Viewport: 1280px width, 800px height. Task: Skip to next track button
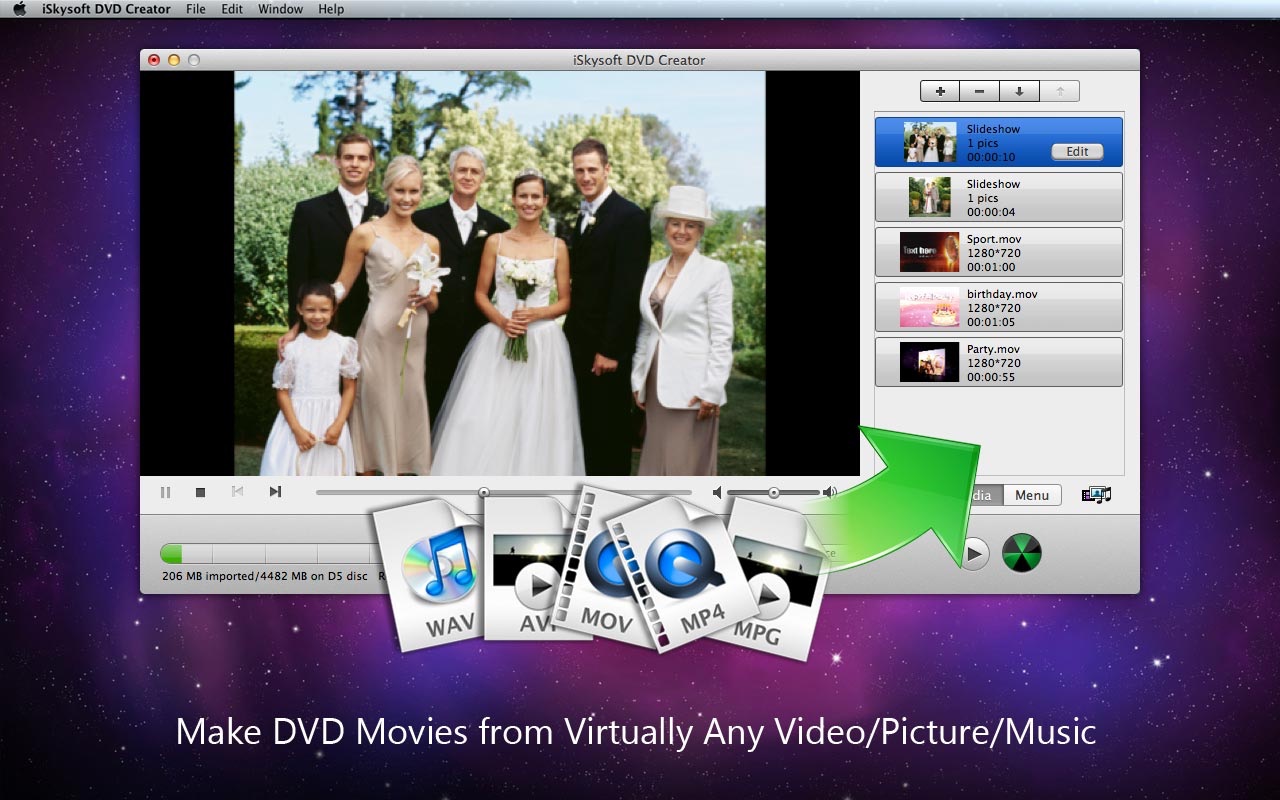click(275, 492)
